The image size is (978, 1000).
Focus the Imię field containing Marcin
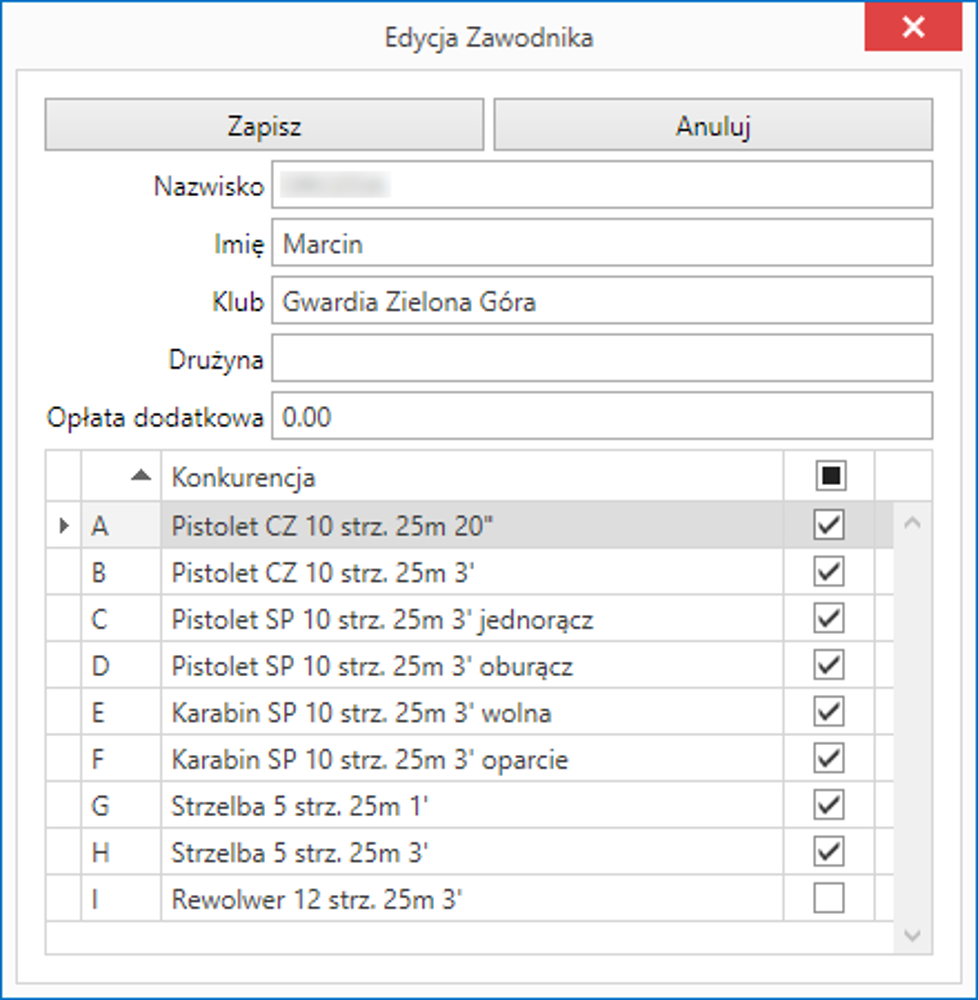(x=601, y=244)
